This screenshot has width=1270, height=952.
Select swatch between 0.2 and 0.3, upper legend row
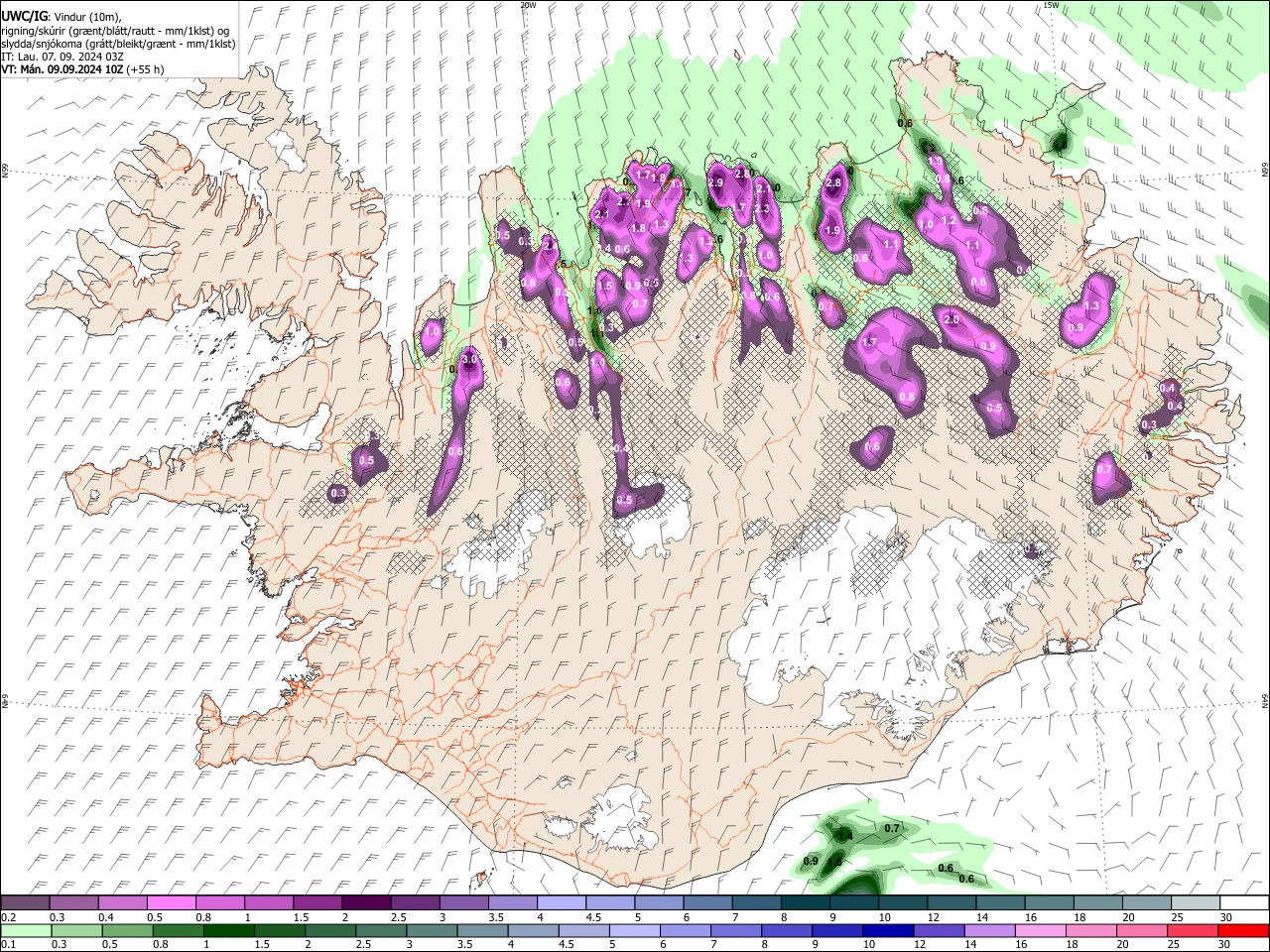pos(25,902)
